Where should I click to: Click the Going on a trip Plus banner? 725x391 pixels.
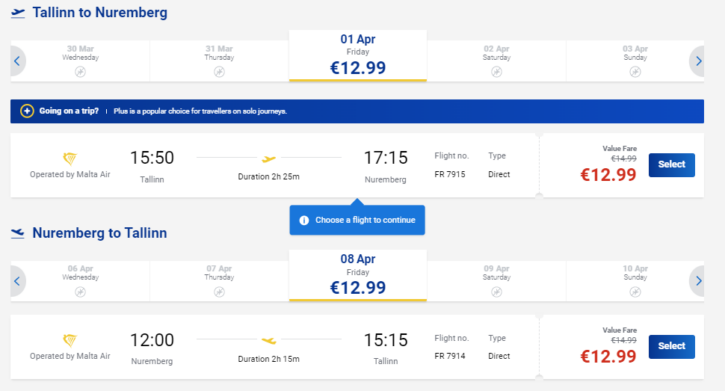pyautogui.click(x=357, y=111)
